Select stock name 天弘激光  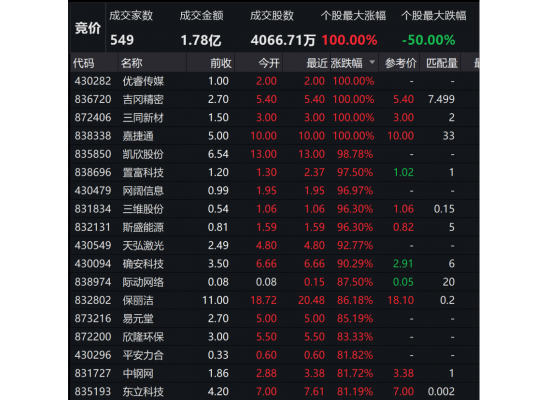click(143, 246)
